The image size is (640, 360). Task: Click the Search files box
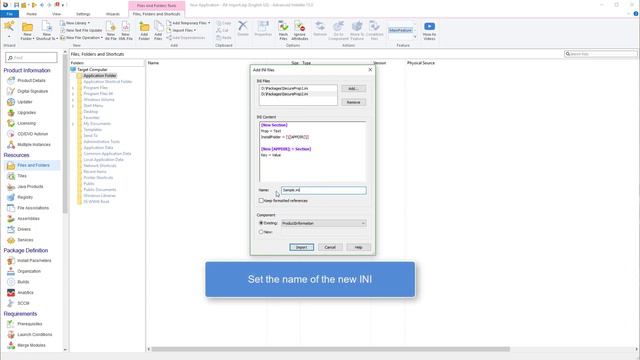(600, 54)
